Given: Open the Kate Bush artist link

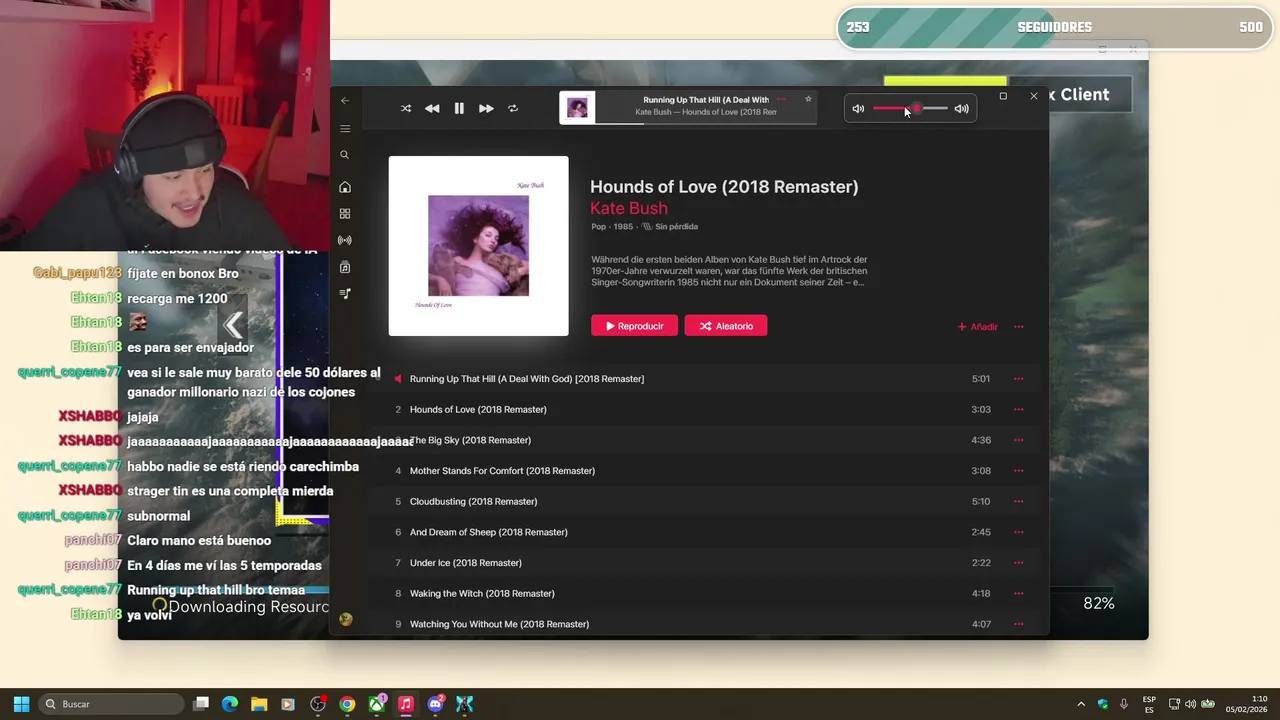Looking at the screenshot, I should tap(629, 208).
